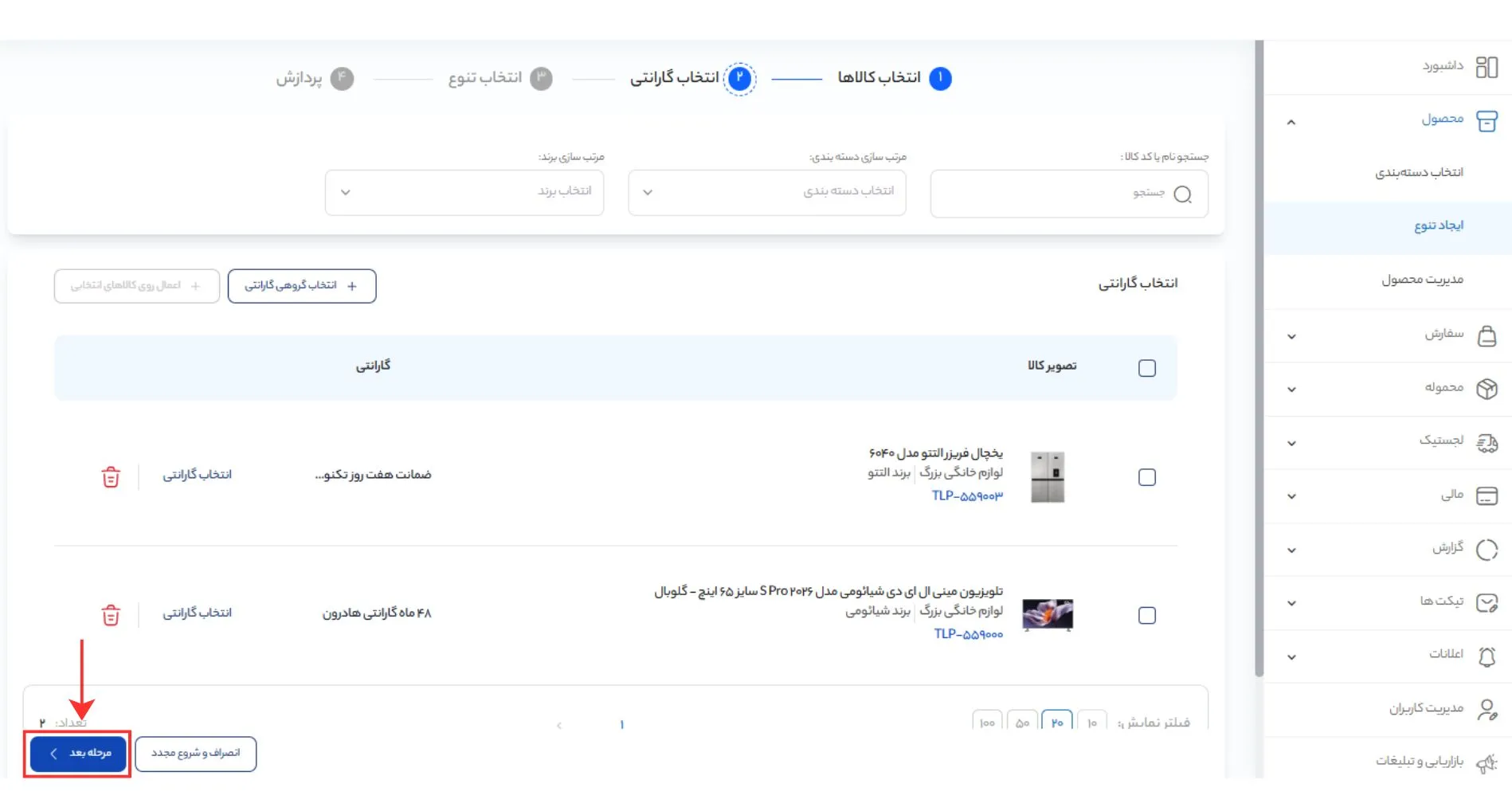Click ۴۸ ماه گارانتی هادرون warranty text

pos(377,613)
